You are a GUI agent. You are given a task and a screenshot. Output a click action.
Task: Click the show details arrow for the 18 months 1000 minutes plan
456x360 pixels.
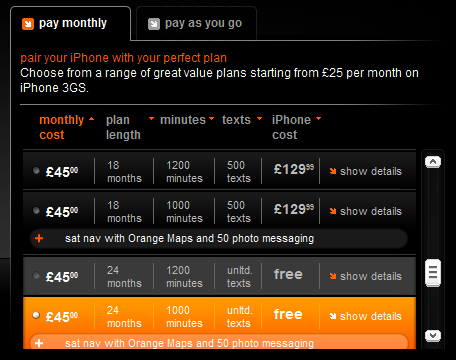[333, 211]
